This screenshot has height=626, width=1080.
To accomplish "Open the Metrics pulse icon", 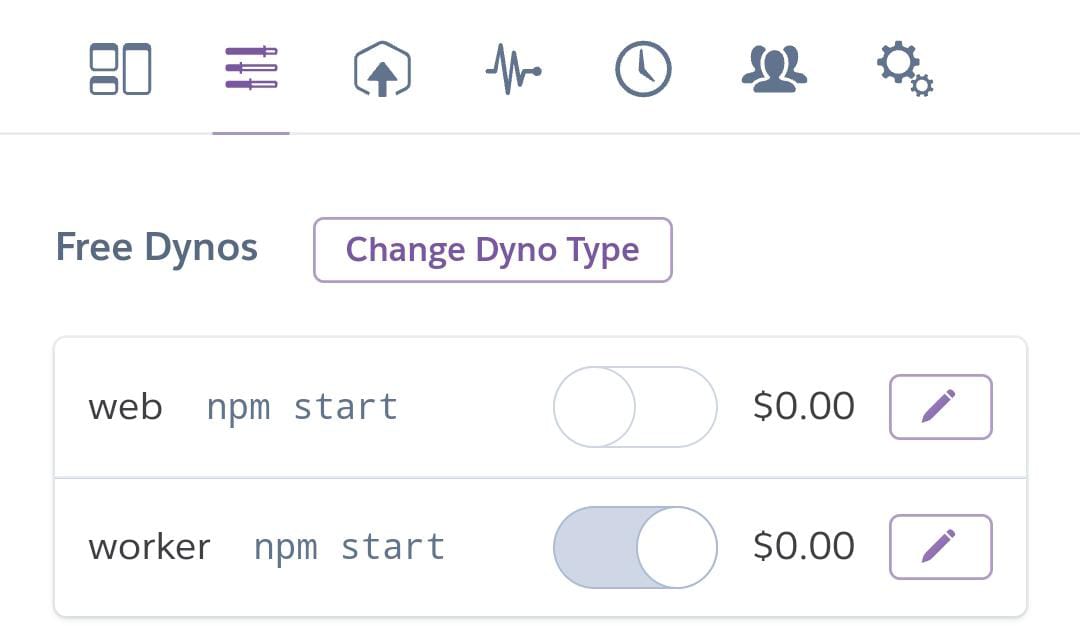I will click(513, 72).
